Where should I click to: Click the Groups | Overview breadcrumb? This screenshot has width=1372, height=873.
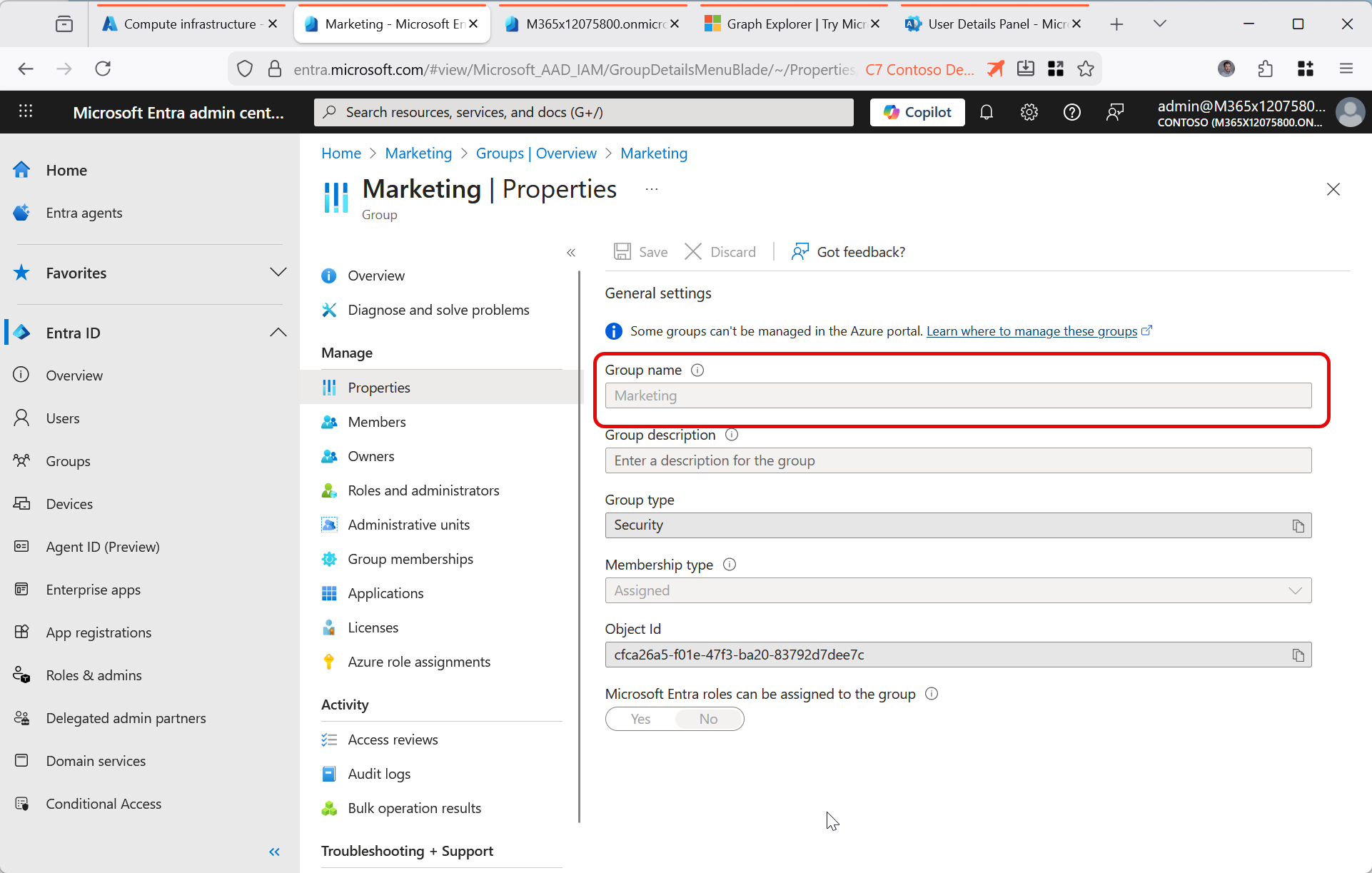[x=535, y=153]
